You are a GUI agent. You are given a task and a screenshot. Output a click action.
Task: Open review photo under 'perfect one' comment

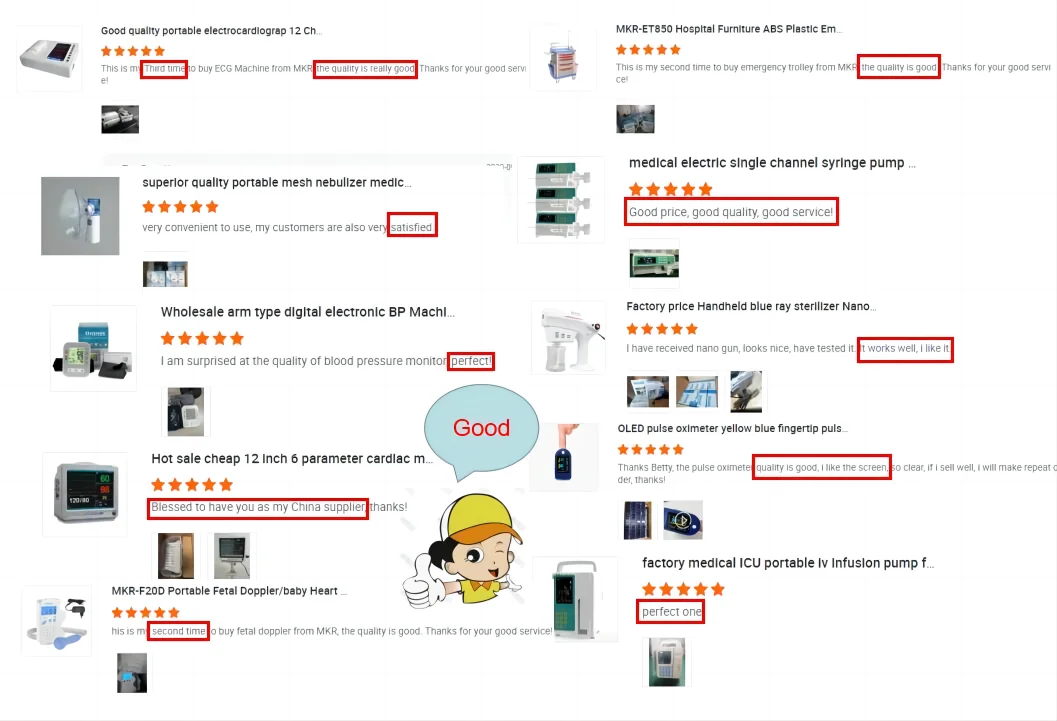coord(667,663)
